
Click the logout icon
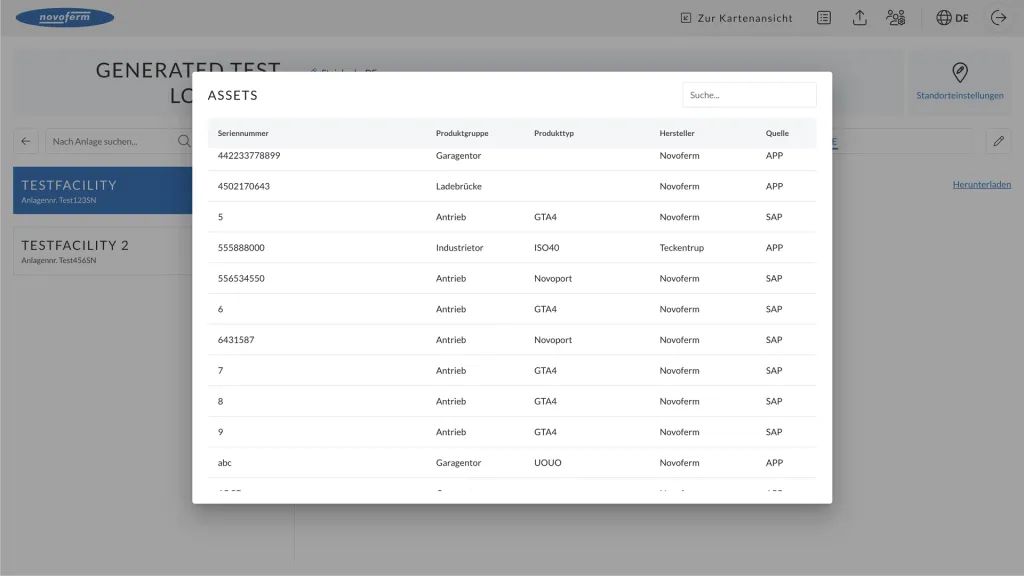coord(999,18)
